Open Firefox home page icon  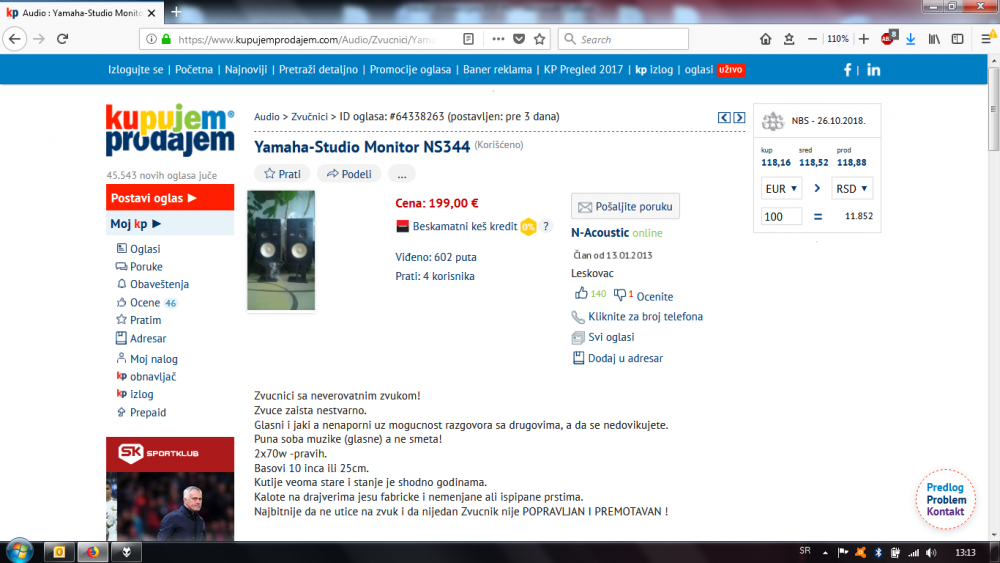click(x=766, y=39)
